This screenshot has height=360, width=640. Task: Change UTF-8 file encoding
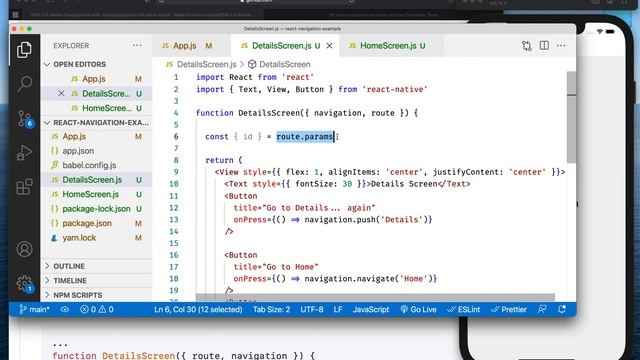312,309
